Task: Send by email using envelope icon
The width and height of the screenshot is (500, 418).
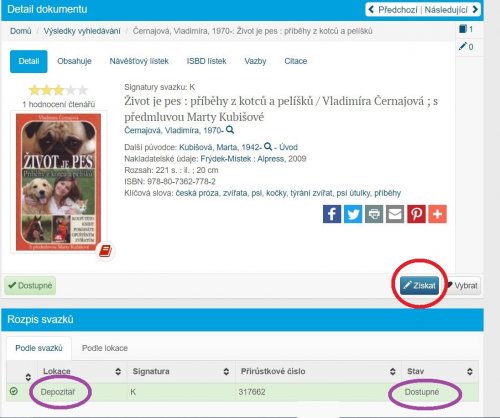Action: [x=395, y=214]
